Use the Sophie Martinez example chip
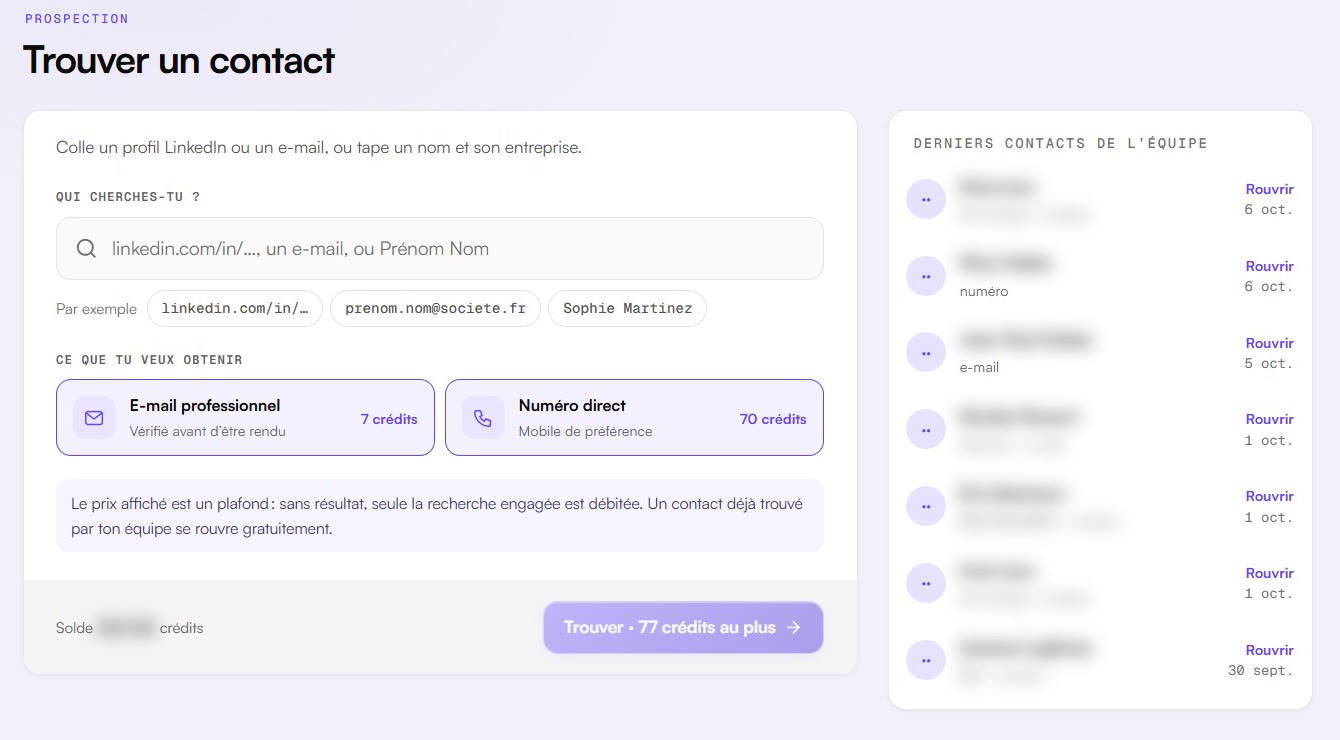1340x740 pixels. 627,309
